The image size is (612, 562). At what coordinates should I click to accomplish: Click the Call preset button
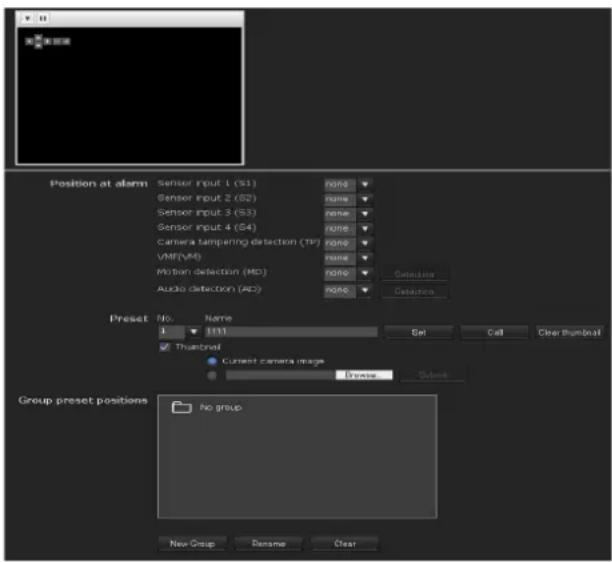click(495, 333)
